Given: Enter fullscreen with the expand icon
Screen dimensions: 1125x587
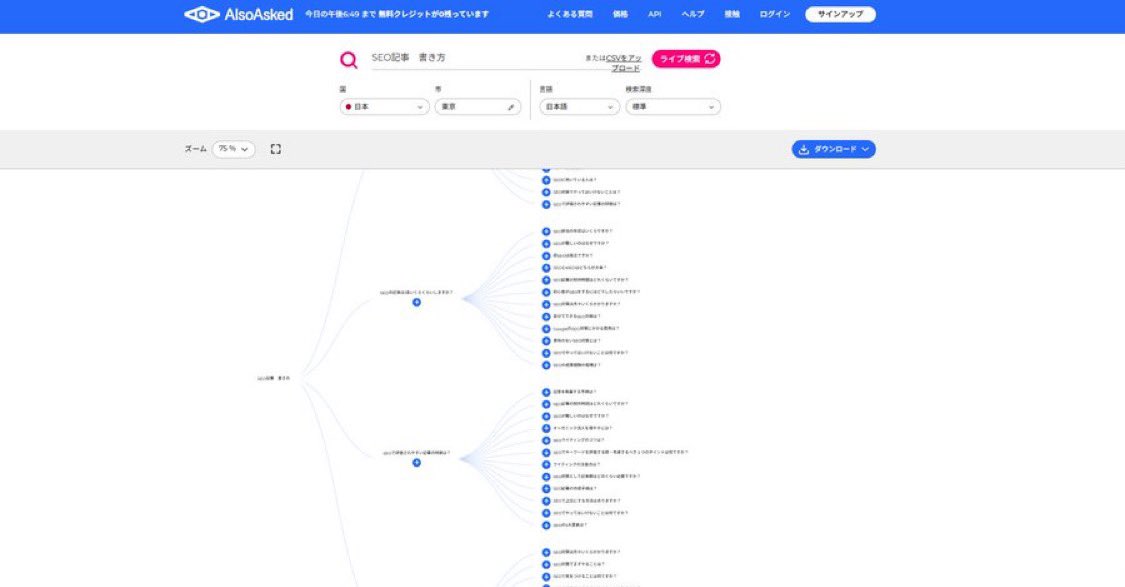Looking at the screenshot, I should coord(276,149).
